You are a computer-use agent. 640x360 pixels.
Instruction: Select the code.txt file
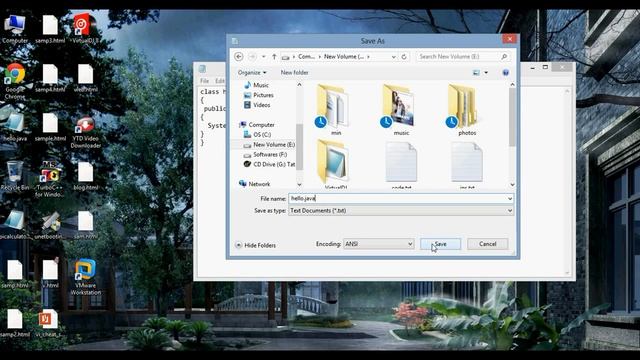pos(401,164)
